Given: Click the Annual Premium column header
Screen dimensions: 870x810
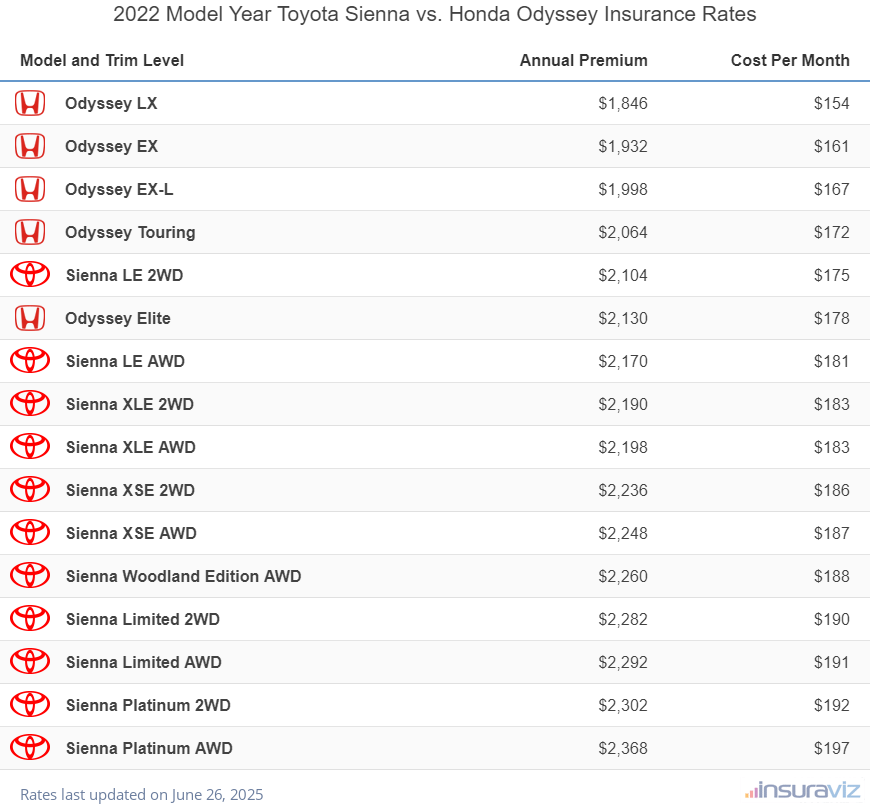Looking at the screenshot, I should click(584, 60).
